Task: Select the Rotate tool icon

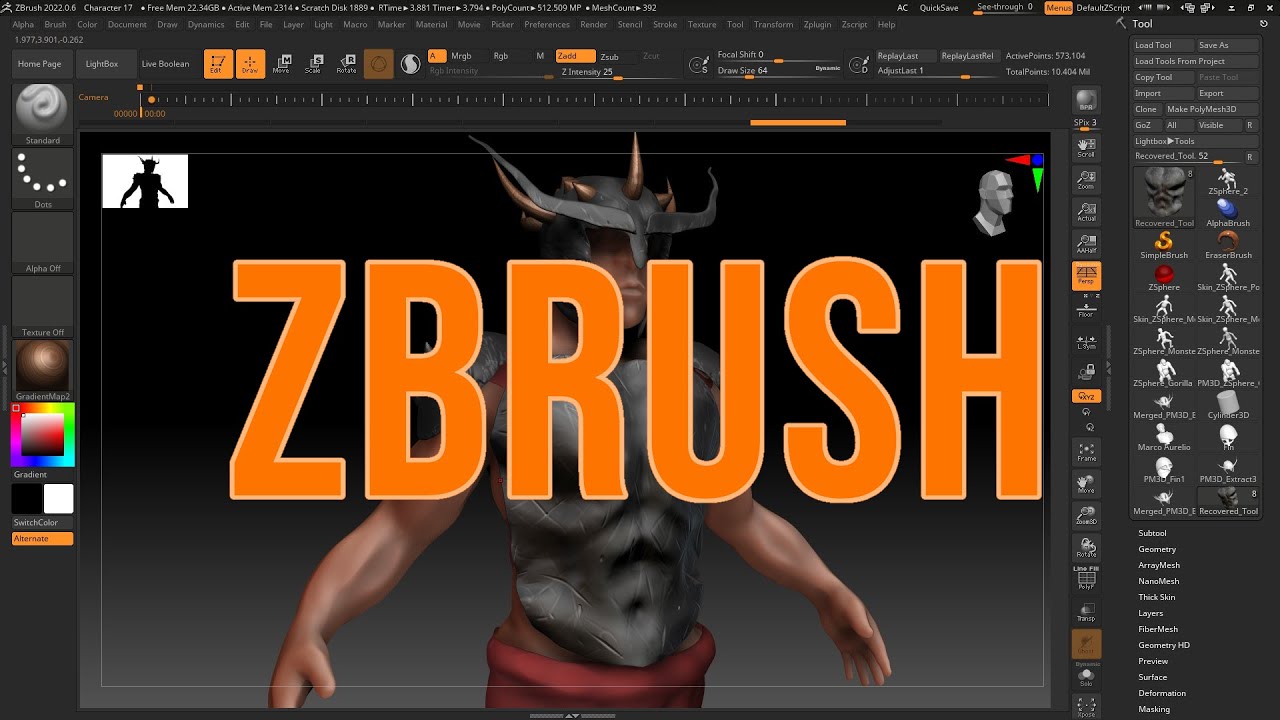Action: tap(347, 63)
